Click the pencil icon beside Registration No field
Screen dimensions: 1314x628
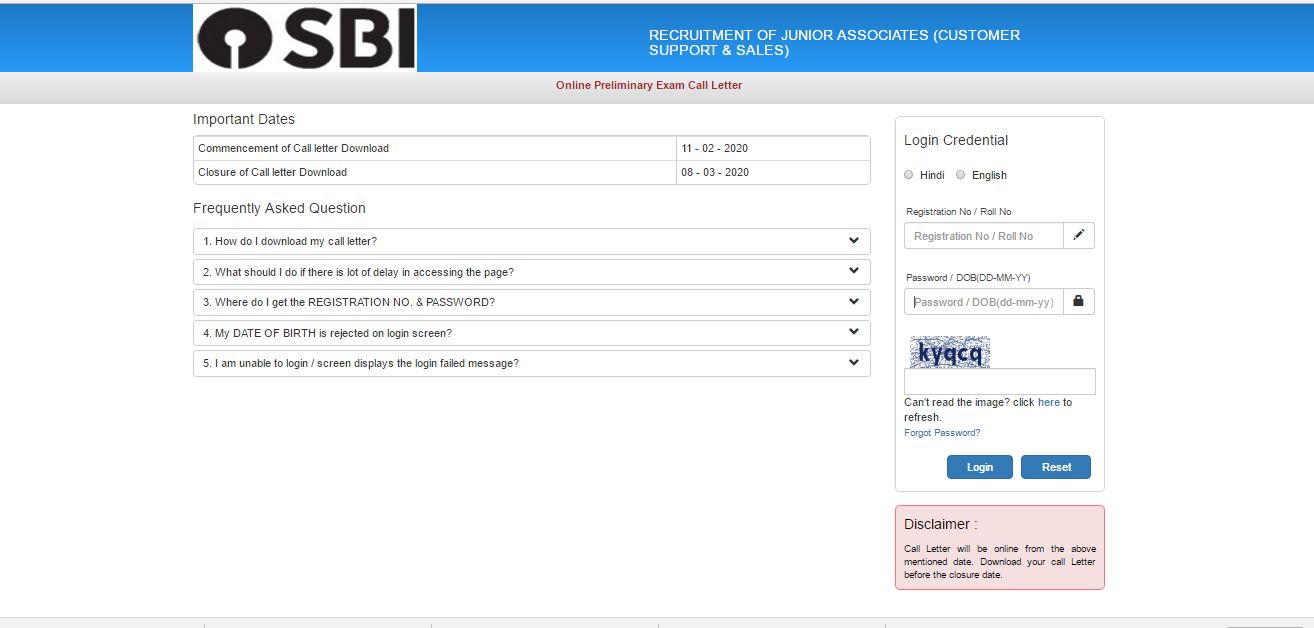(x=1078, y=235)
